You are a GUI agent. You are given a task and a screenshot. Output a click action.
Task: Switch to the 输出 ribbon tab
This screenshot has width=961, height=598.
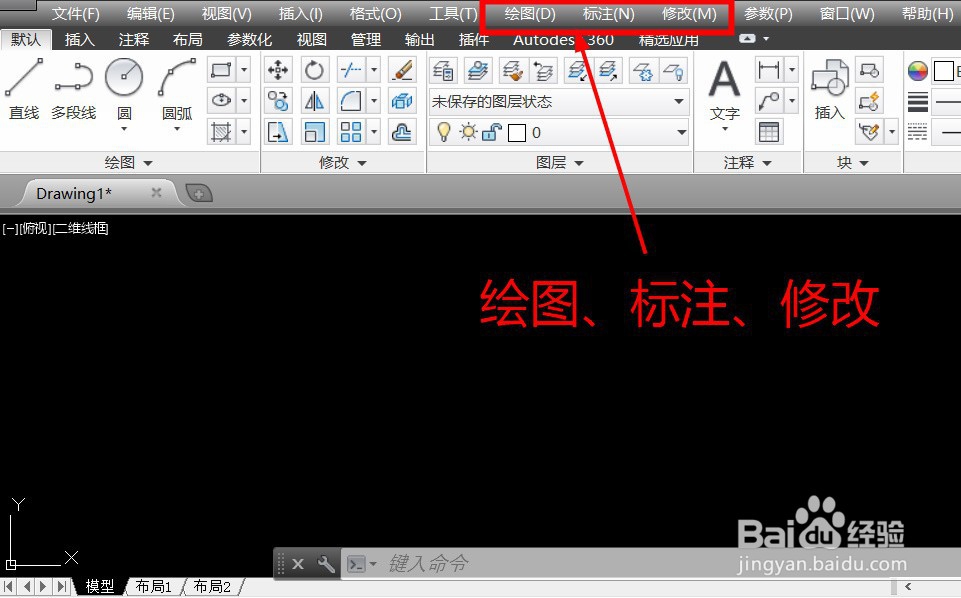click(x=419, y=40)
